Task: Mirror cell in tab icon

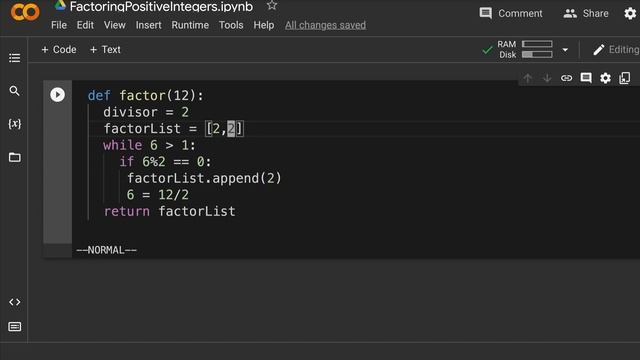Action: tap(625, 78)
